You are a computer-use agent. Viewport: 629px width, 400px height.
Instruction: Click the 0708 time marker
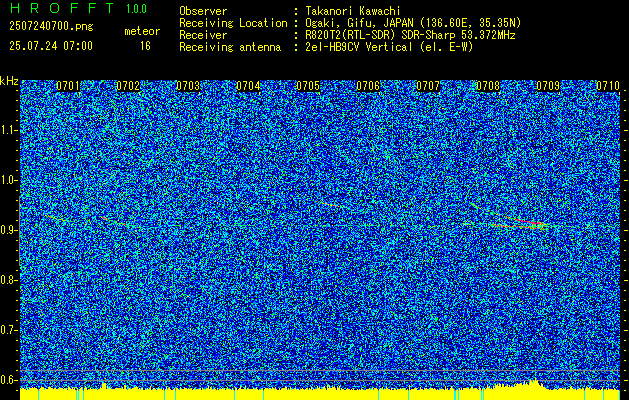coord(488,85)
